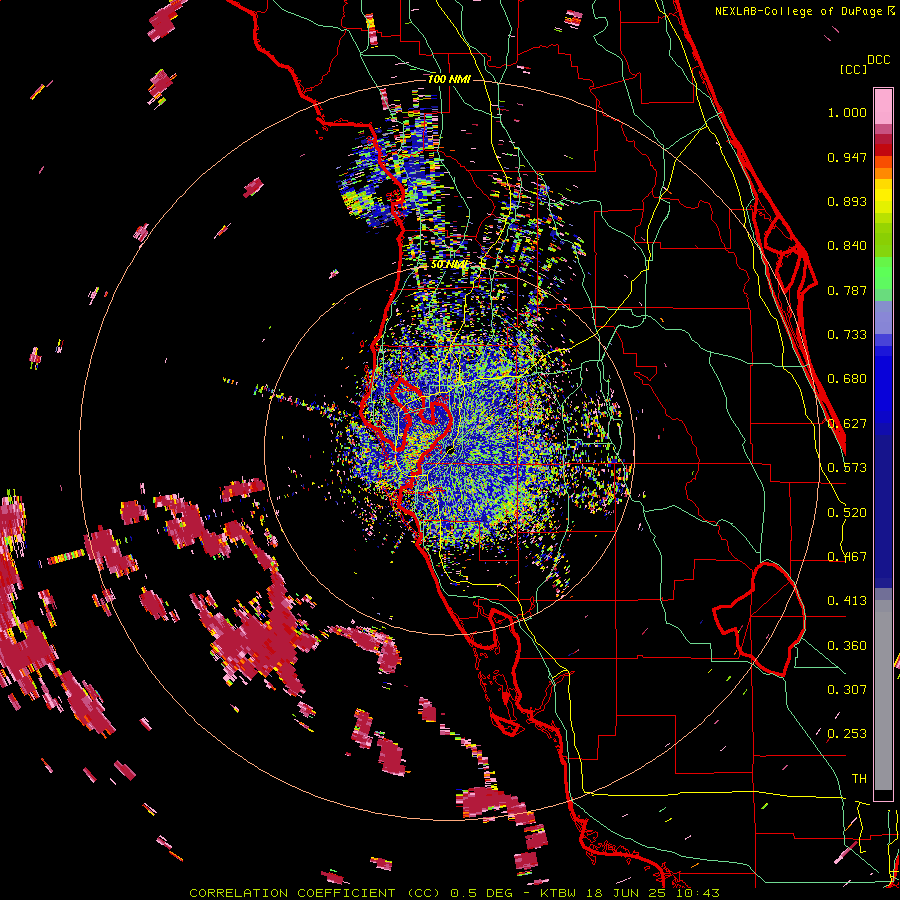
Task: Click the NEXLAB-College of DuPage text
Action: pos(798,11)
